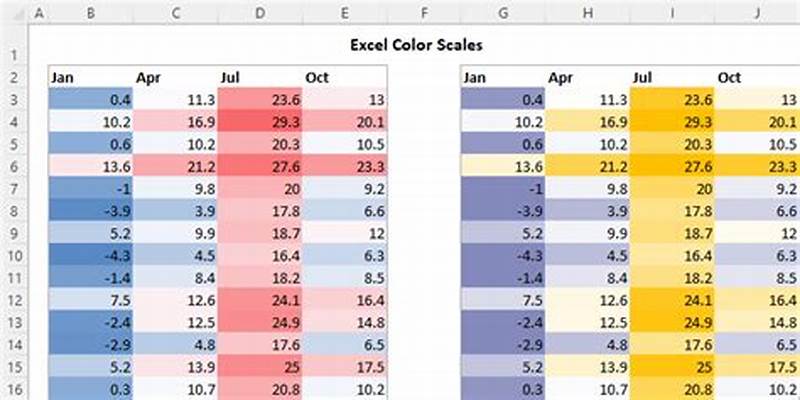Select row 9 header
Screen dimensions: 800x400
14,233
